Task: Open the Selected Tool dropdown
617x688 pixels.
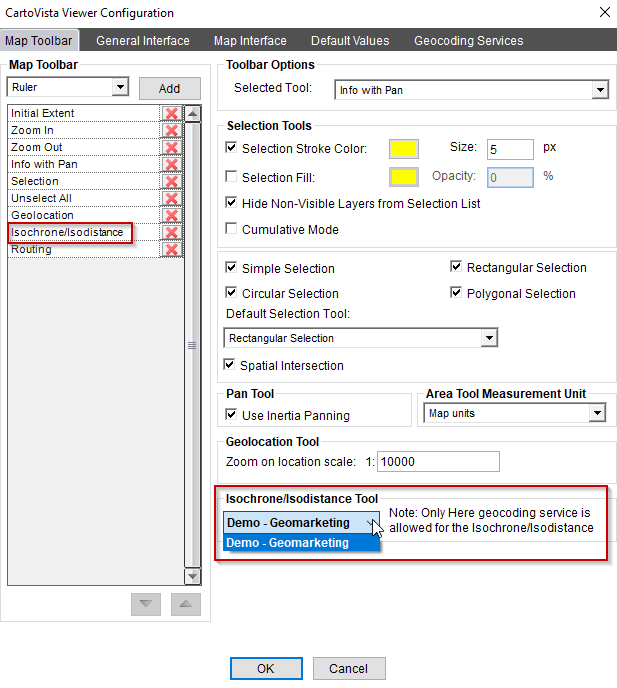Action: coord(600,90)
